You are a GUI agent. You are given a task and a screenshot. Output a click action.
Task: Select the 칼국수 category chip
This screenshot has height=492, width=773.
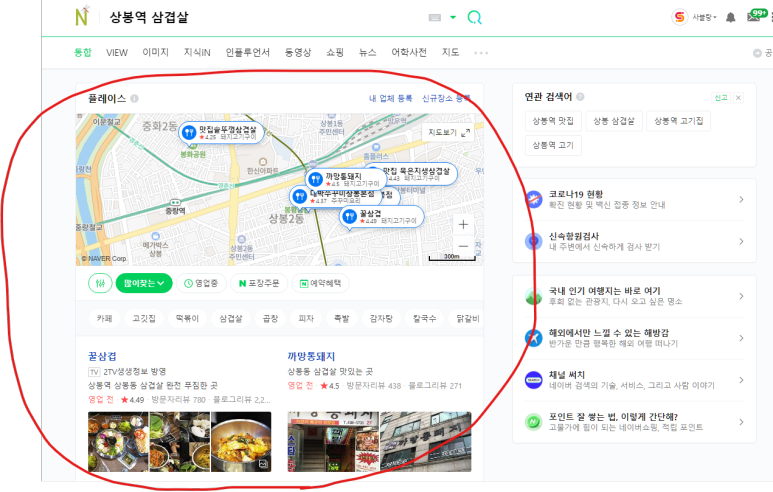[x=424, y=318]
